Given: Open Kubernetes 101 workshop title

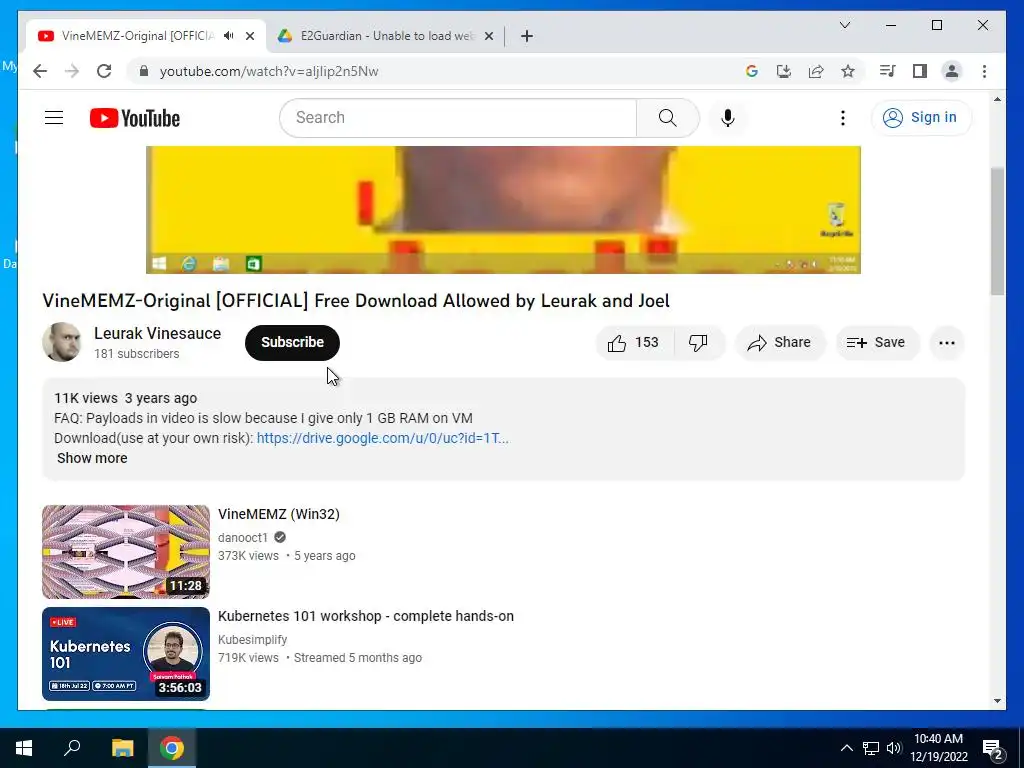Looking at the screenshot, I should pos(366,616).
